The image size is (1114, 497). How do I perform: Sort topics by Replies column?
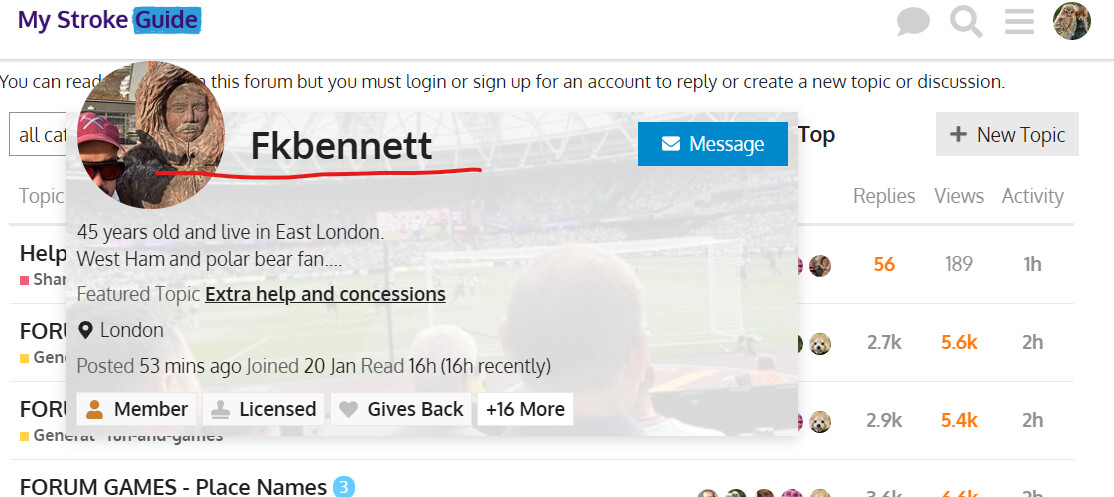click(884, 196)
